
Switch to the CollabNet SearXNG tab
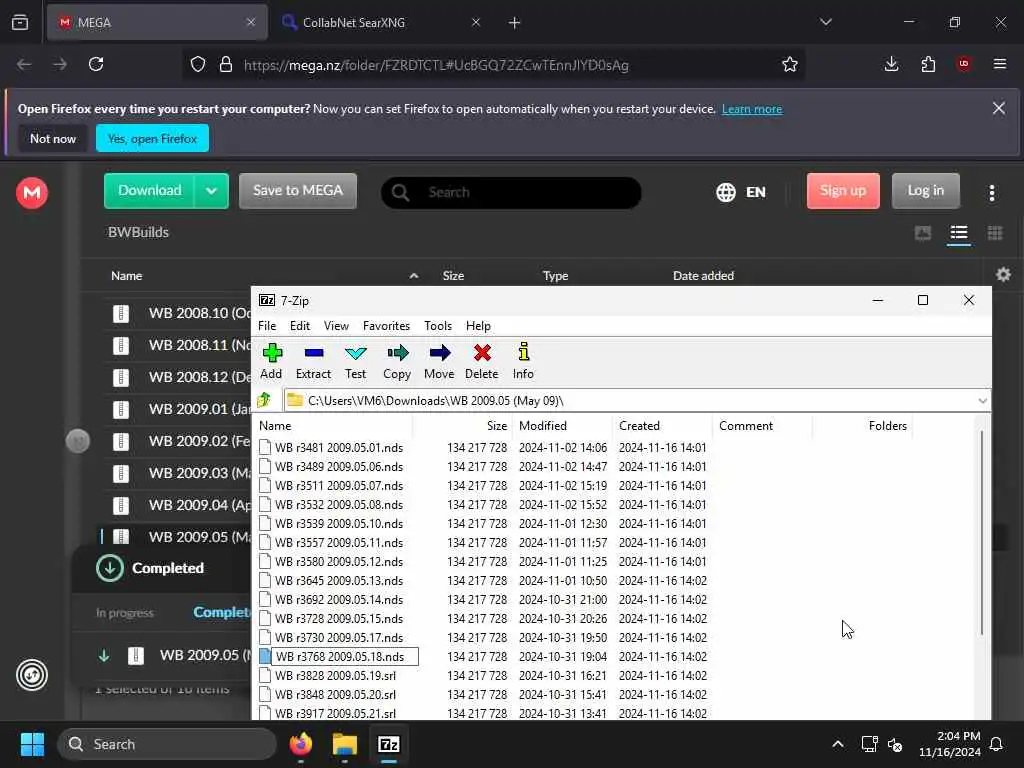point(382,22)
